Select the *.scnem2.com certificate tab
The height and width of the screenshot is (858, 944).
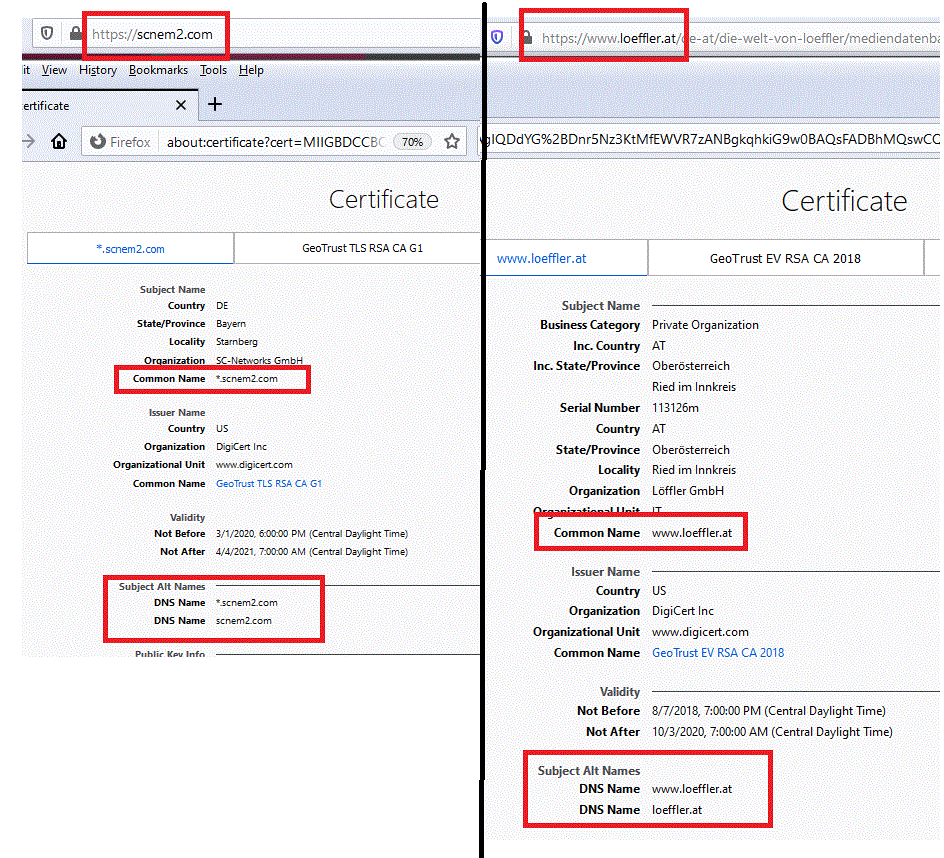[x=130, y=249]
